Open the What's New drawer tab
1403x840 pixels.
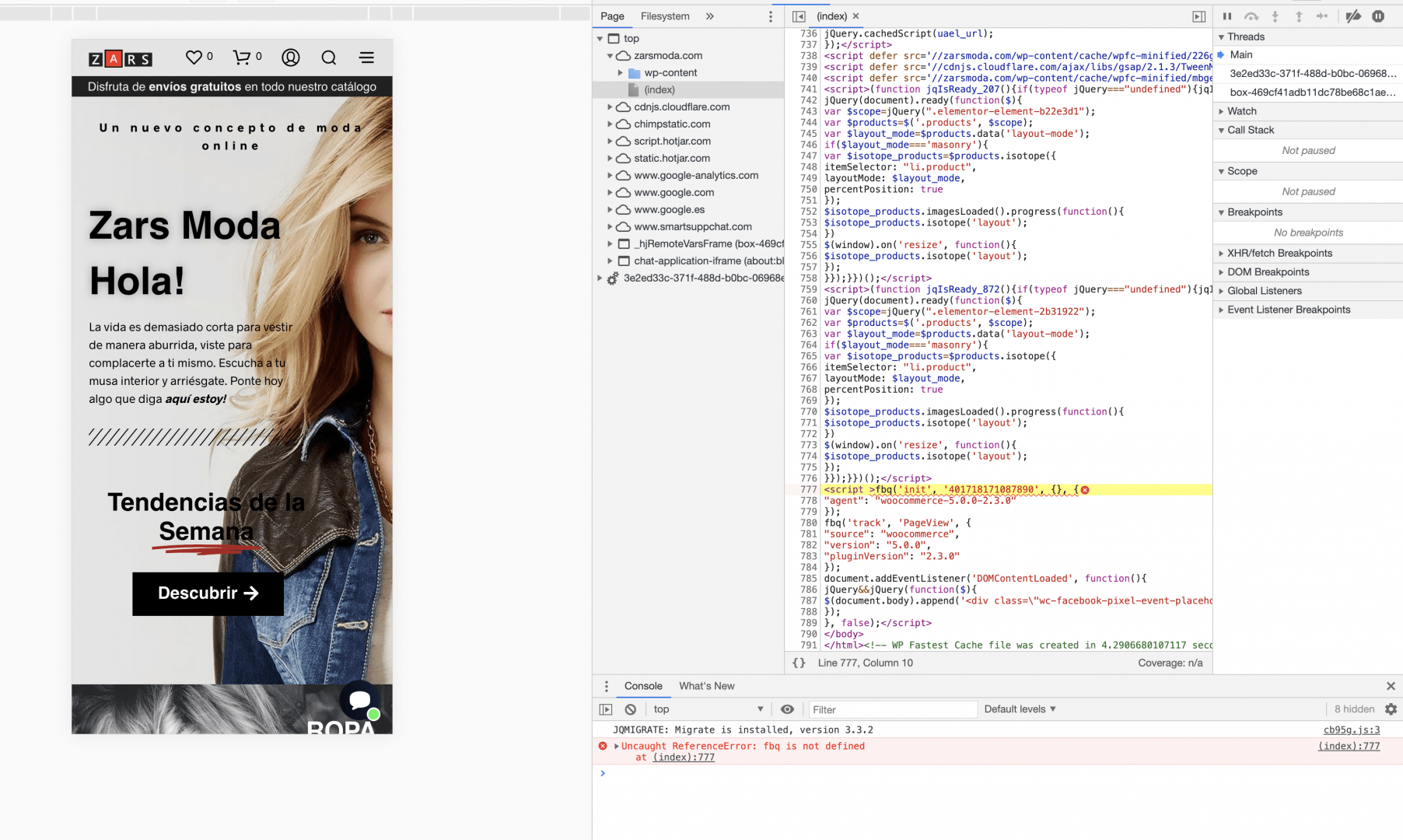[707, 686]
